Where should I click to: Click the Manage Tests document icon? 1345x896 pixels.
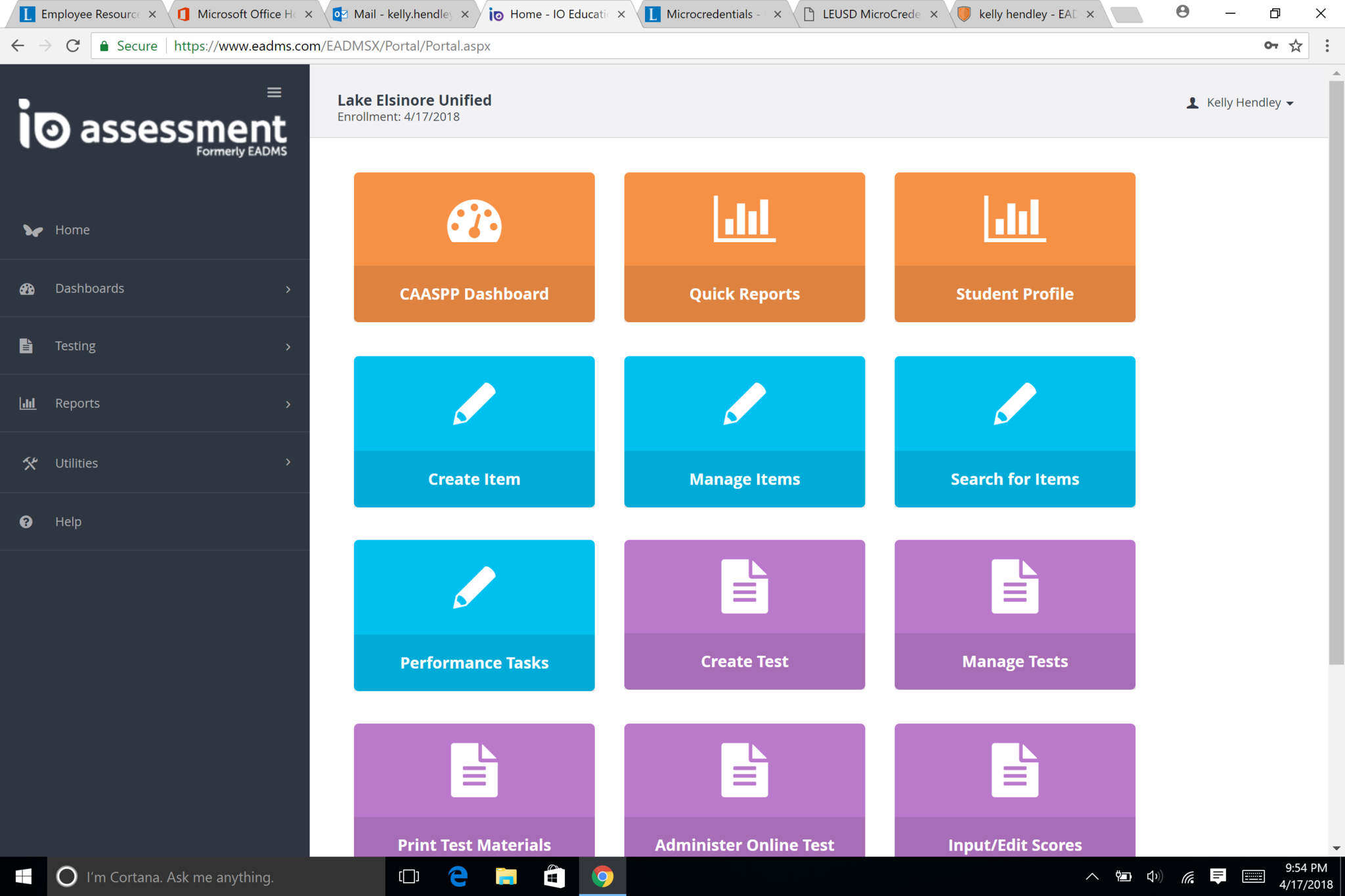(1014, 586)
